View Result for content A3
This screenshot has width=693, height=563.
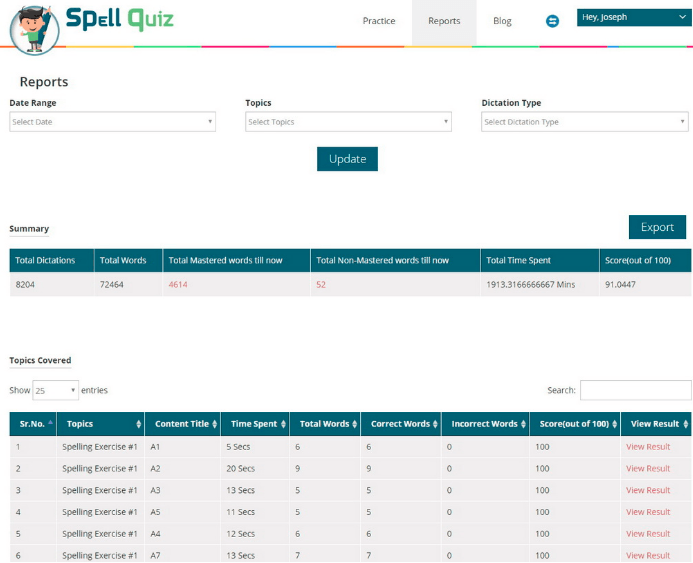tap(648, 490)
